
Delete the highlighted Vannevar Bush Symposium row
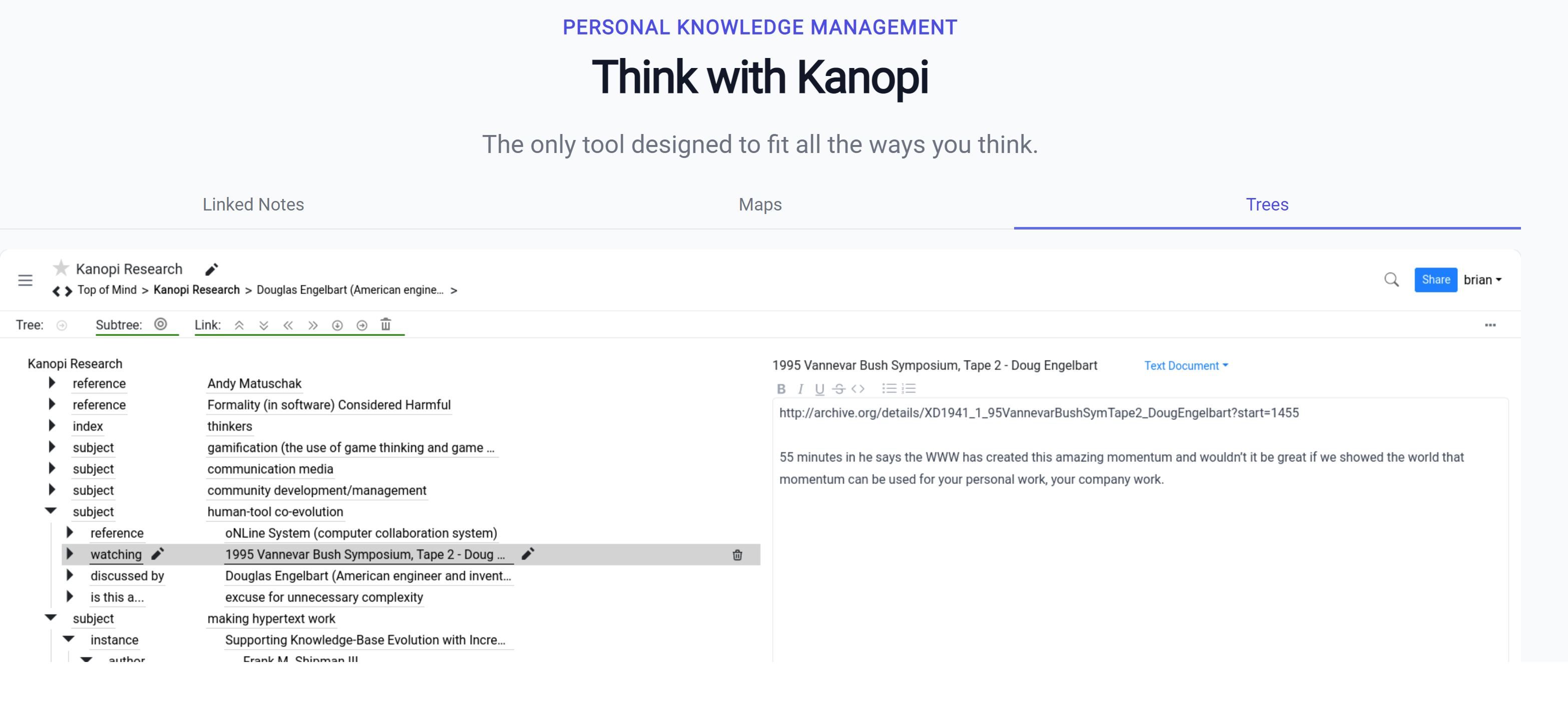coord(737,554)
